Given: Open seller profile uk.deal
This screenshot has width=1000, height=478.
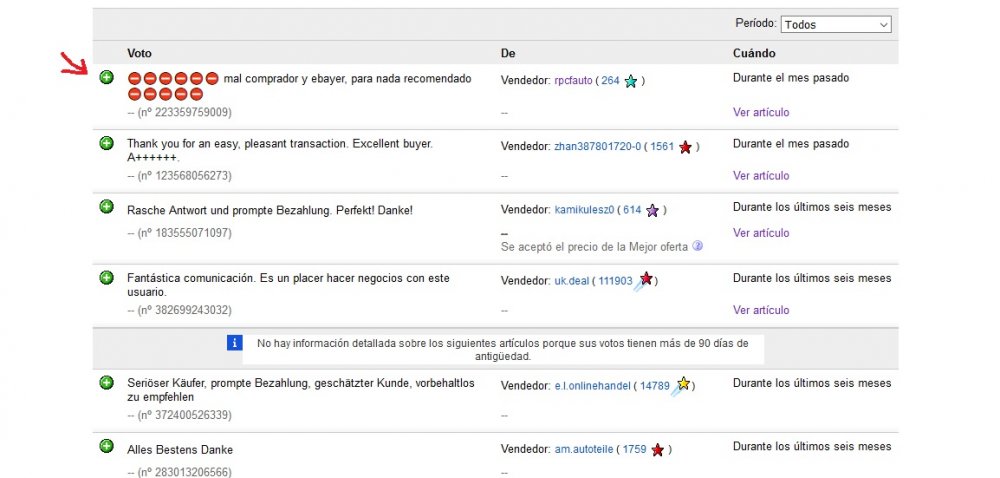Looking at the screenshot, I should (x=571, y=281).
